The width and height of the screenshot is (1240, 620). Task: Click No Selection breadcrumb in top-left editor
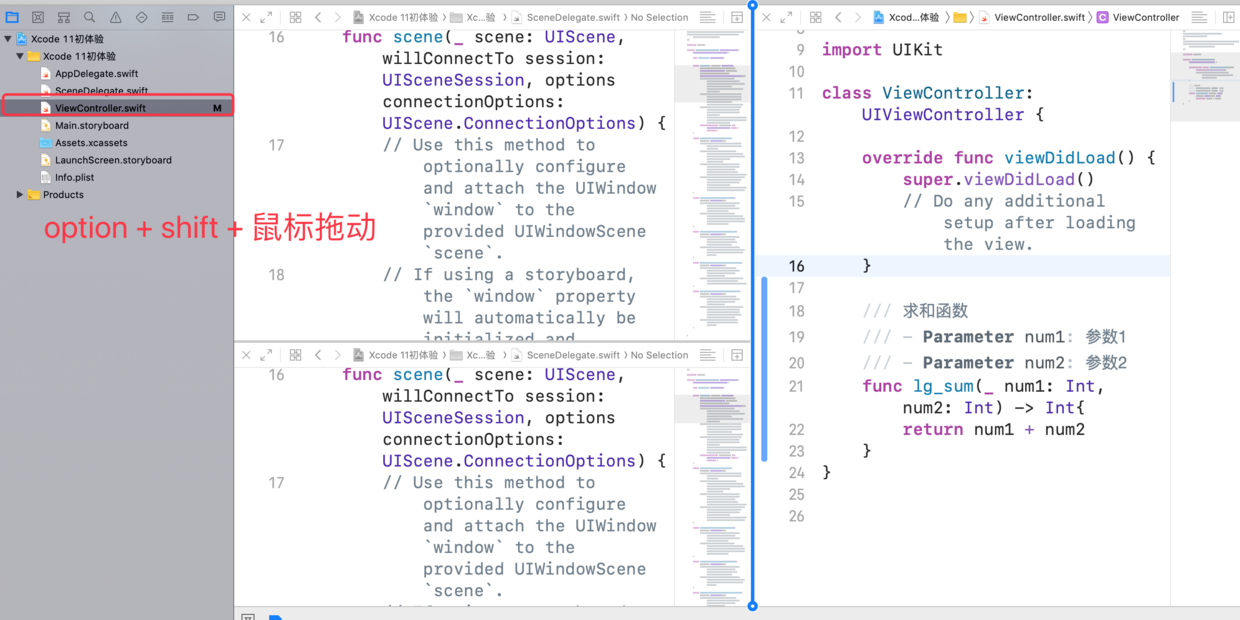click(x=659, y=17)
